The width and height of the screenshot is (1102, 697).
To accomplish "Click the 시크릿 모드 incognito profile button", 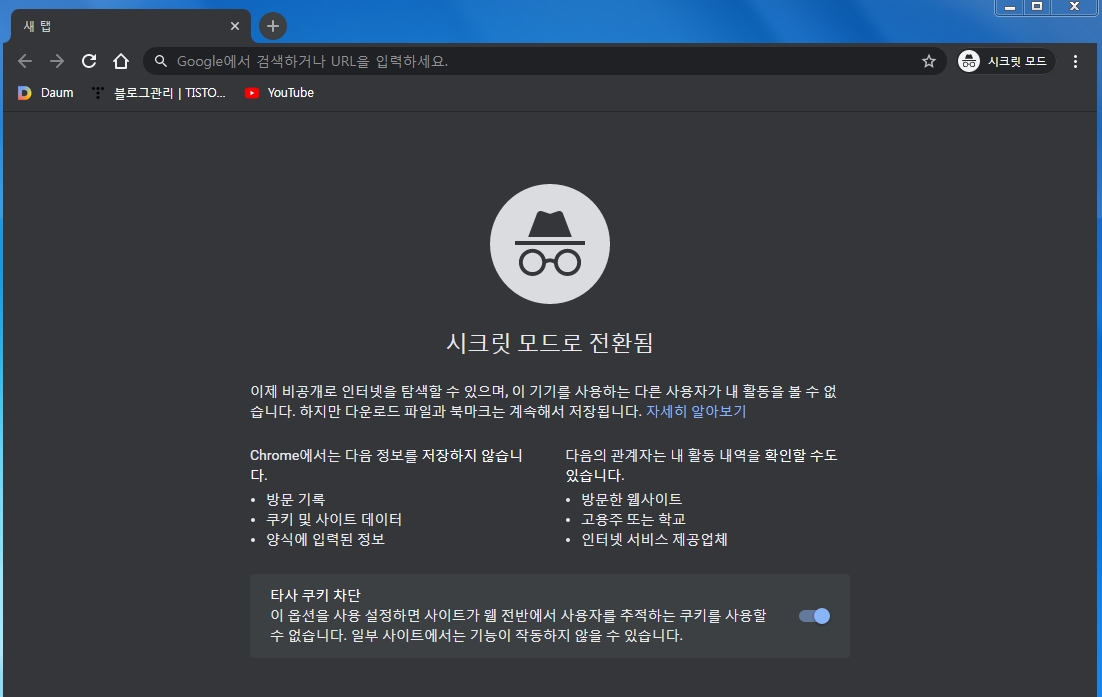I will (1005, 61).
